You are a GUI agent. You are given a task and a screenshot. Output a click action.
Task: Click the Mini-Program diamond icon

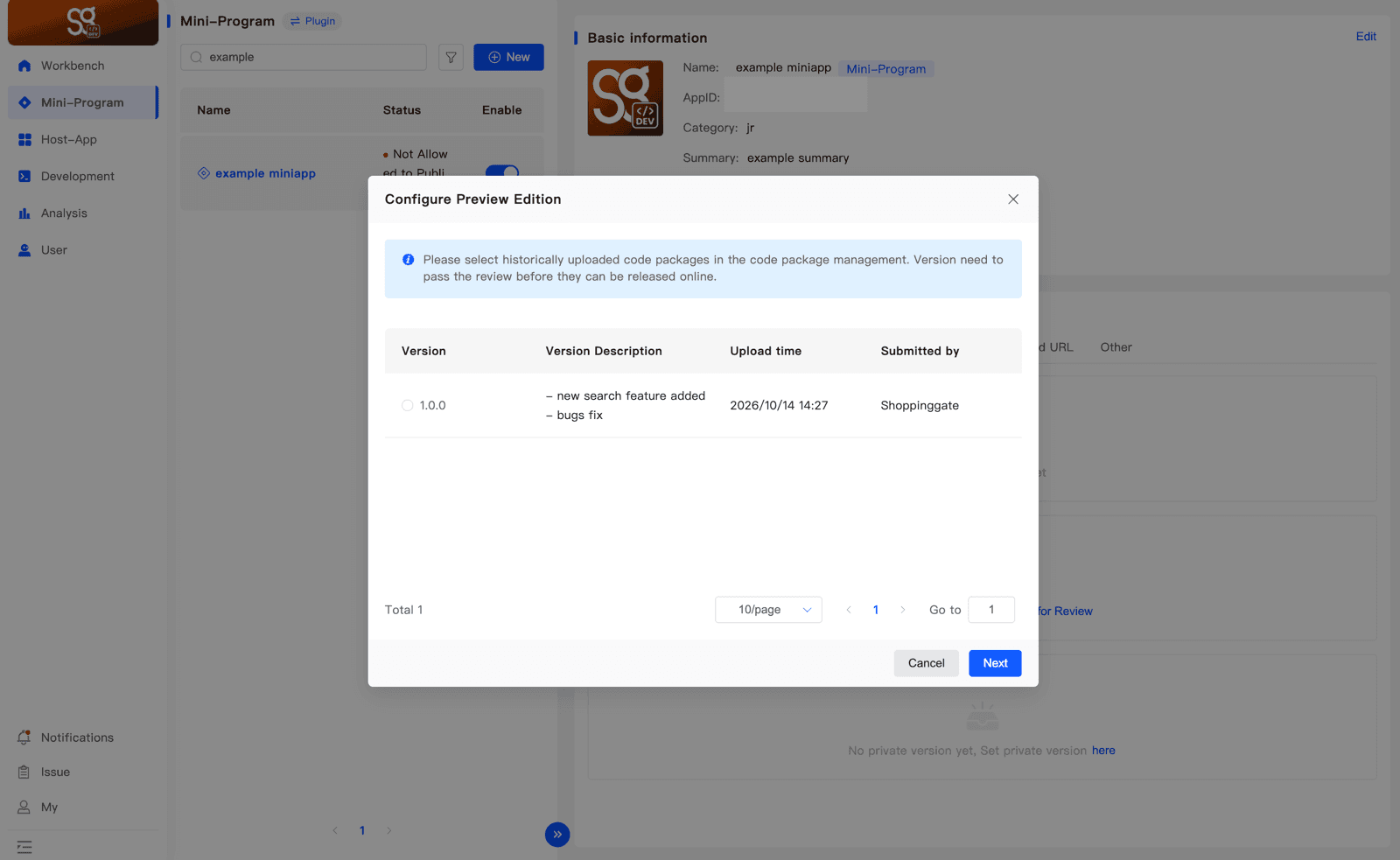tap(24, 102)
